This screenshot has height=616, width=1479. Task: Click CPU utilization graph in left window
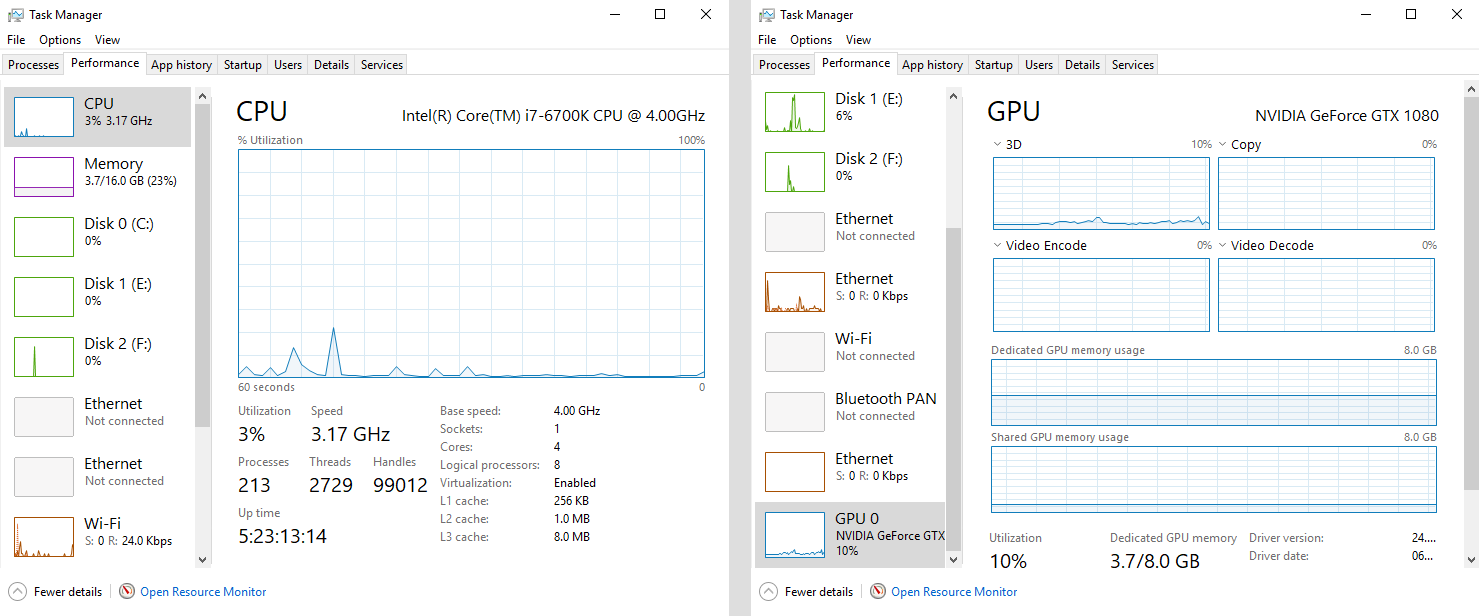click(x=471, y=264)
